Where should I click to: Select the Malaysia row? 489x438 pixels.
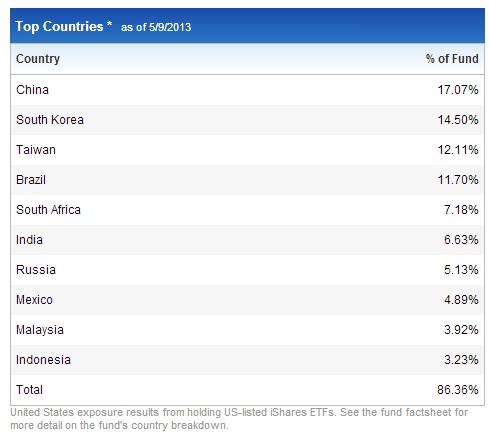pos(247,330)
